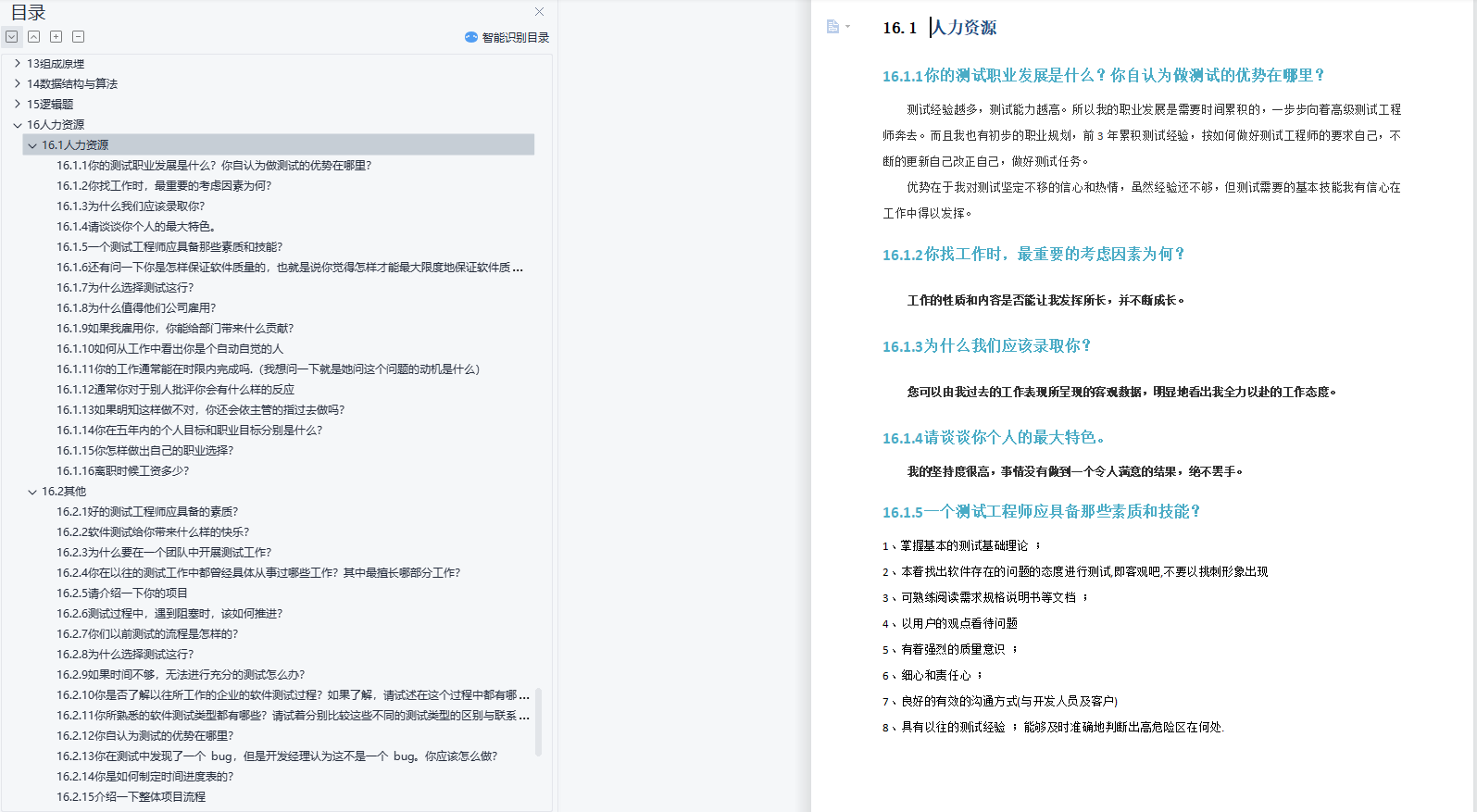The width and height of the screenshot is (1477, 812).
Task: Expand the 15逻辑题 chevron
Action: pyautogui.click(x=17, y=105)
